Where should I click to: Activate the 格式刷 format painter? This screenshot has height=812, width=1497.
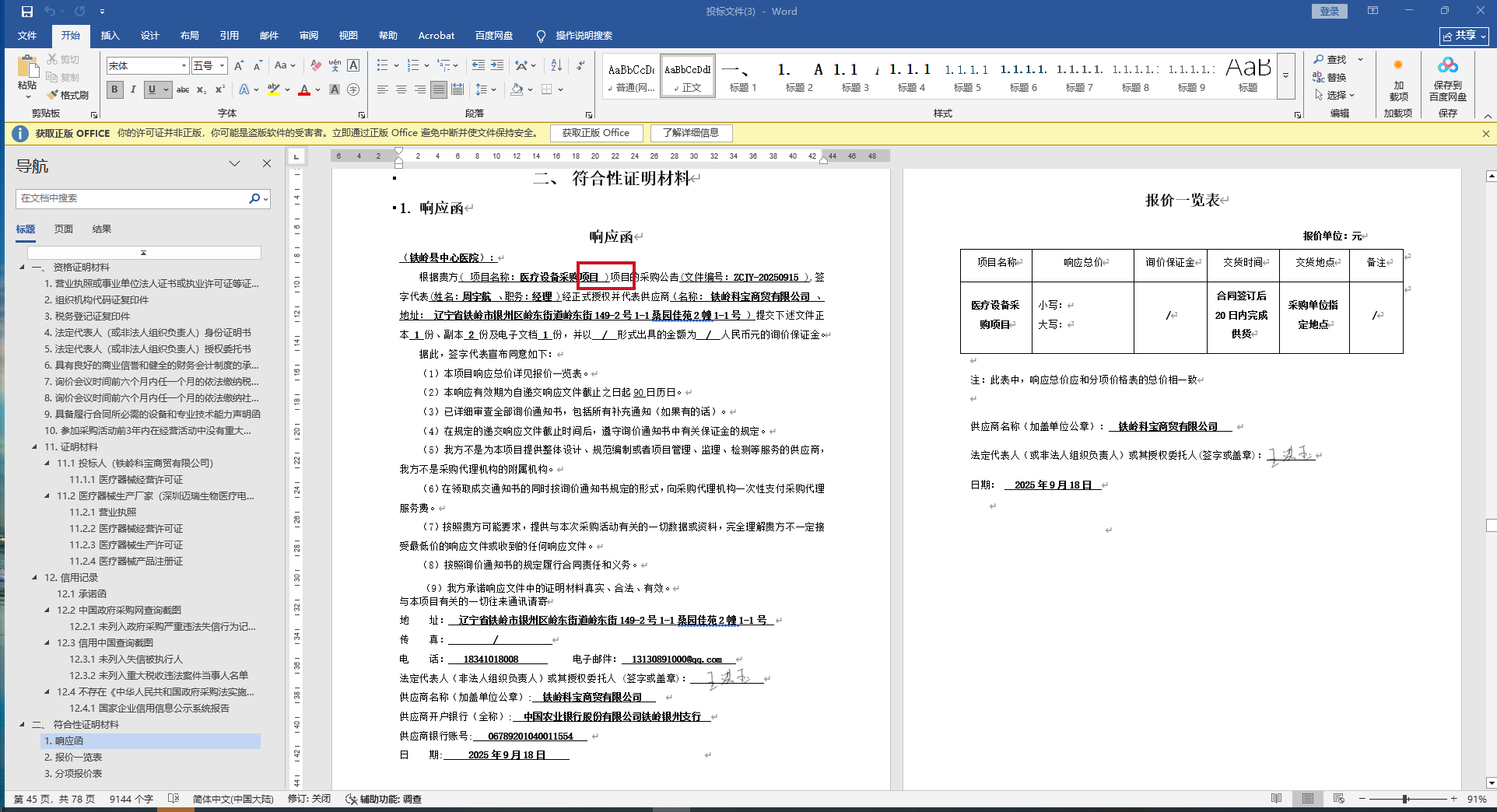(x=68, y=95)
